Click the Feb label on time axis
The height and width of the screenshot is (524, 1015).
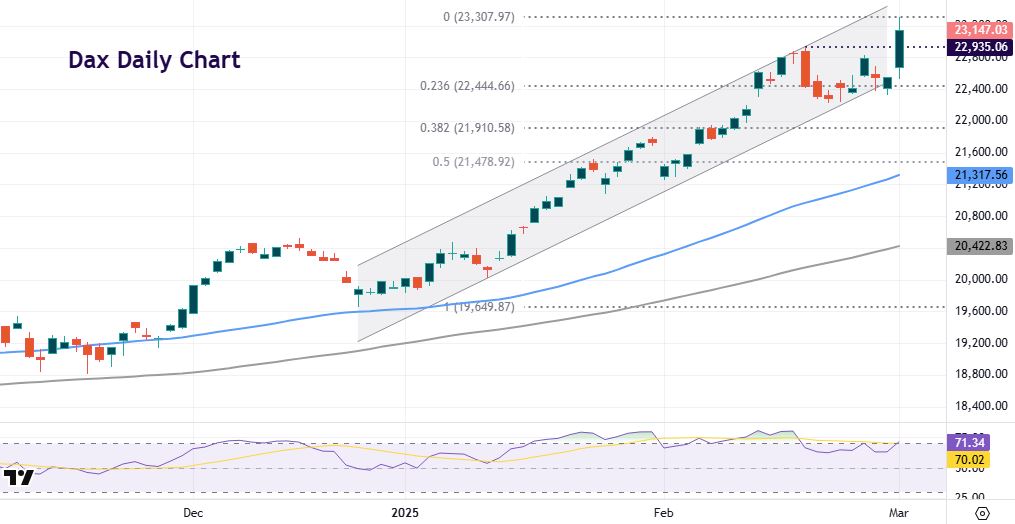(x=664, y=512)
